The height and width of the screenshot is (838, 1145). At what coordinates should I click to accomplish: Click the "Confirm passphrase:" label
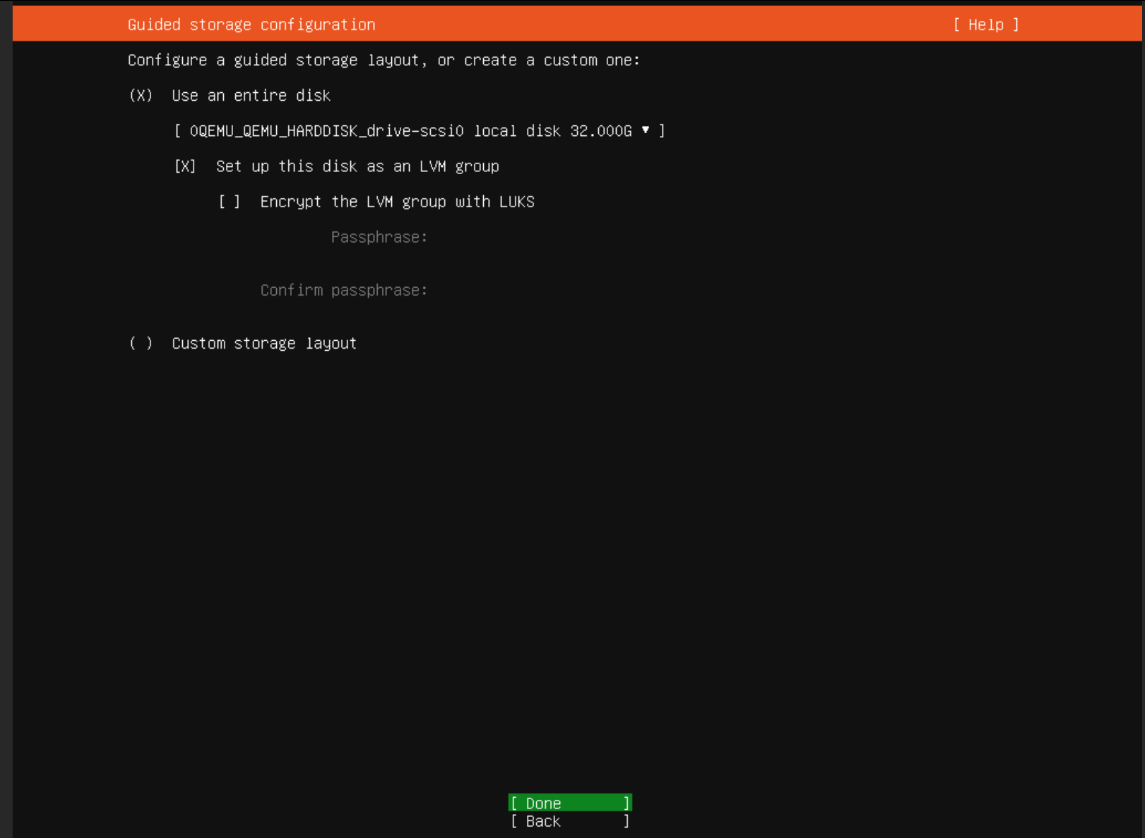click(x=344, y=291)
